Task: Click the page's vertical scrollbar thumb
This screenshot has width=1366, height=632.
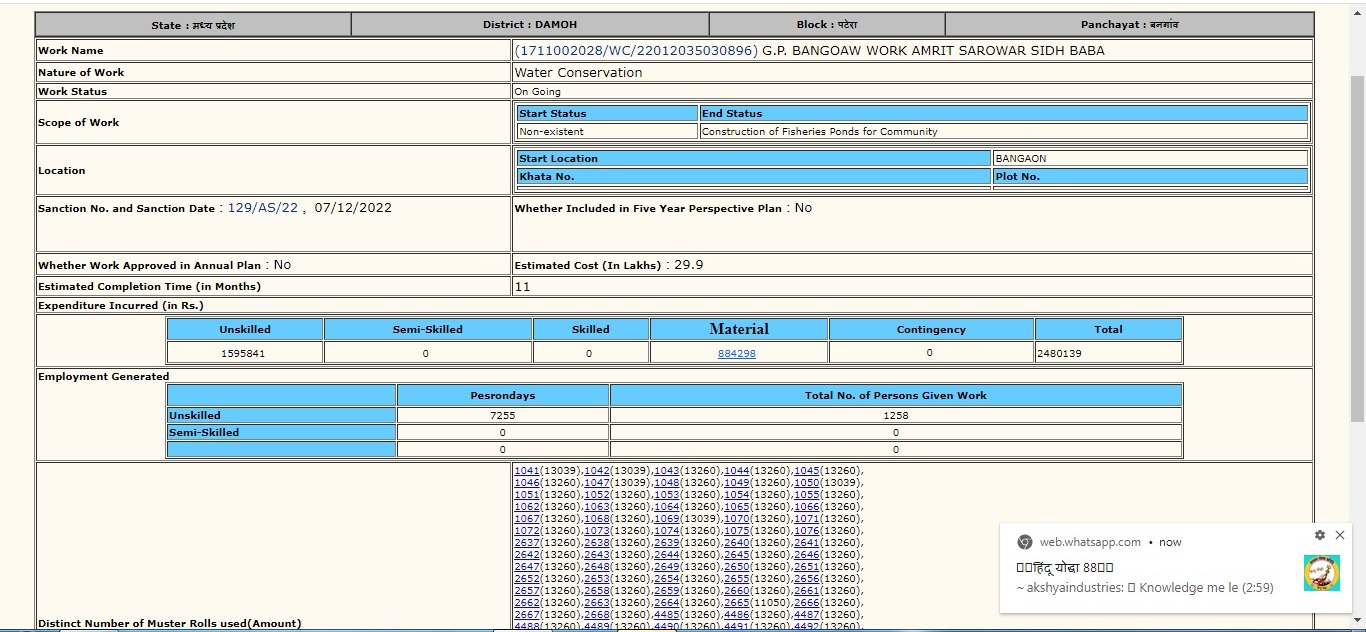Action: [1358, 248]
